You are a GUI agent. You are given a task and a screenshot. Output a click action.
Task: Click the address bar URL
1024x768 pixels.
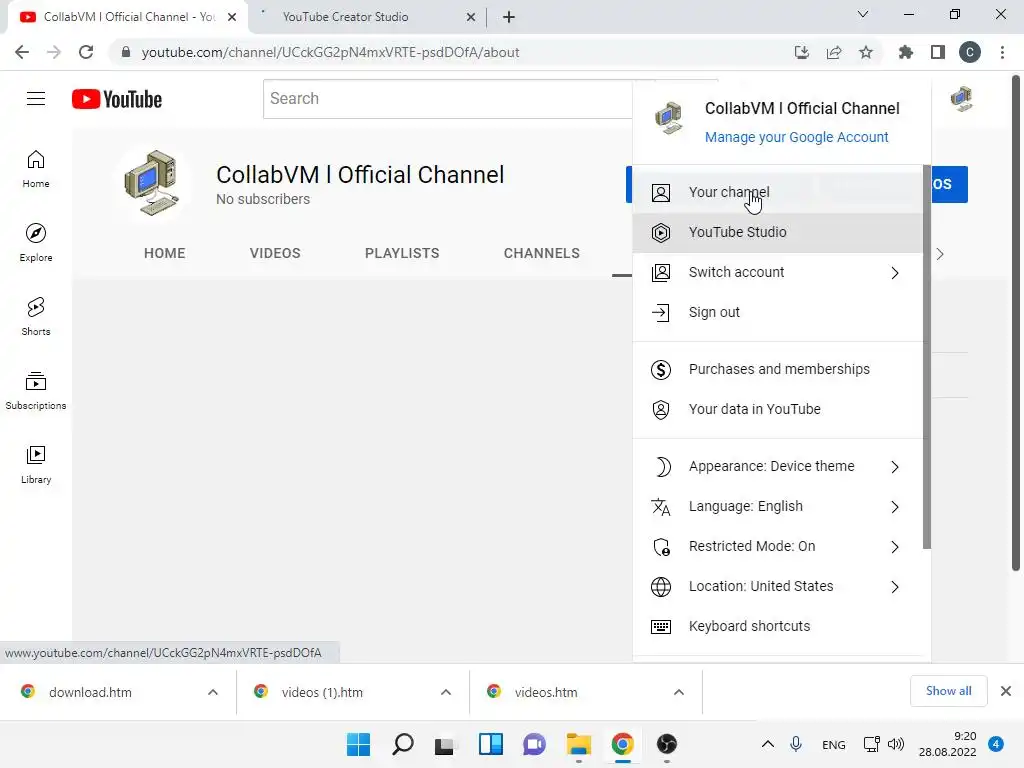coord(330,52)
